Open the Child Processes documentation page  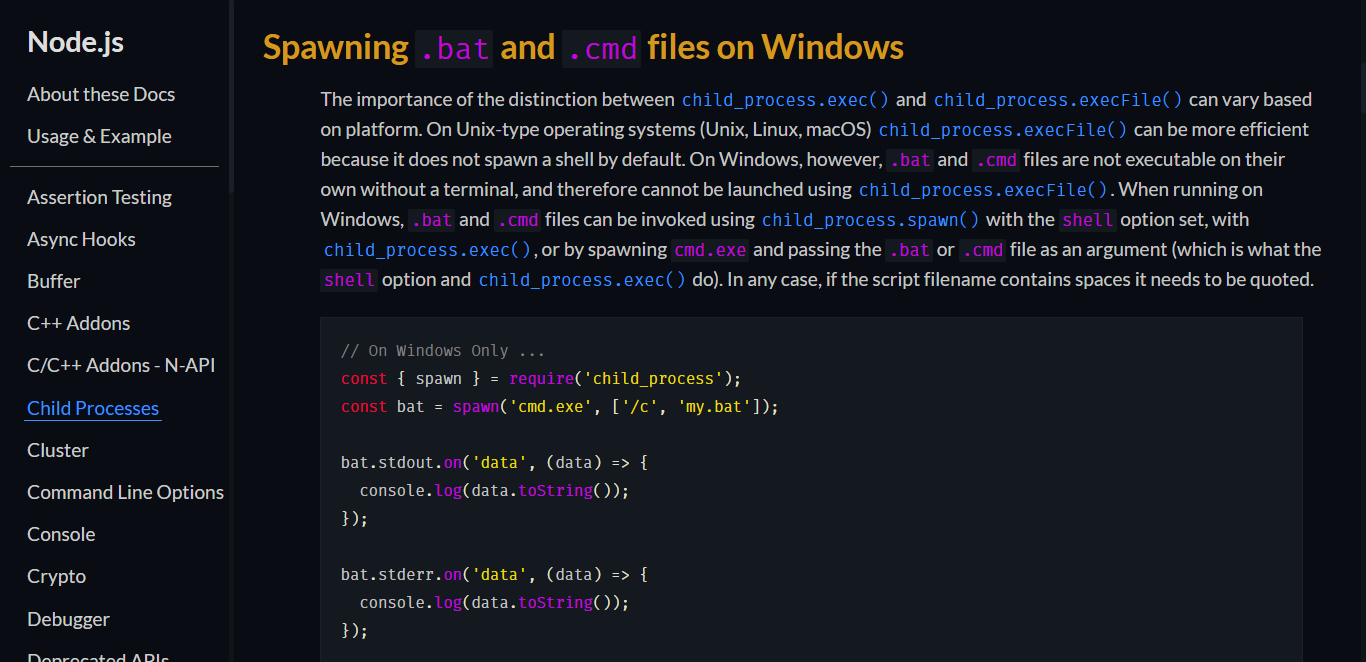[x=92, y=407]
